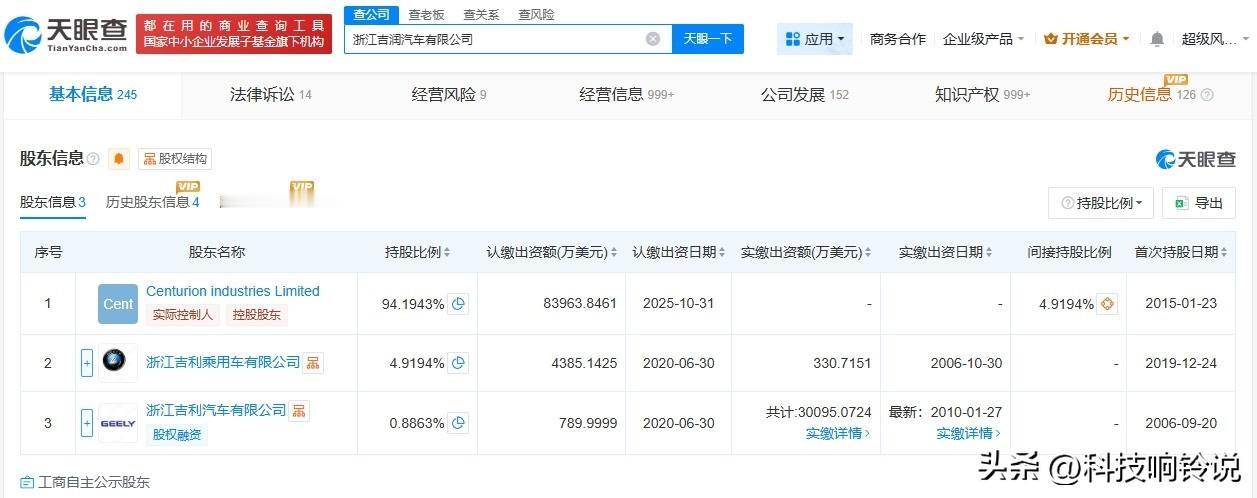Click the TianYanCha logo
The height and width of the screenshot is (498, 1257).
(66, 34)
